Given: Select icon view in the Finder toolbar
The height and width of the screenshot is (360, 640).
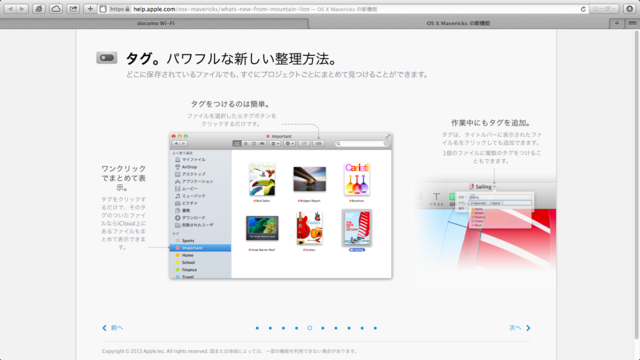Looking at the screenshot, I should [x=237, y=144].
